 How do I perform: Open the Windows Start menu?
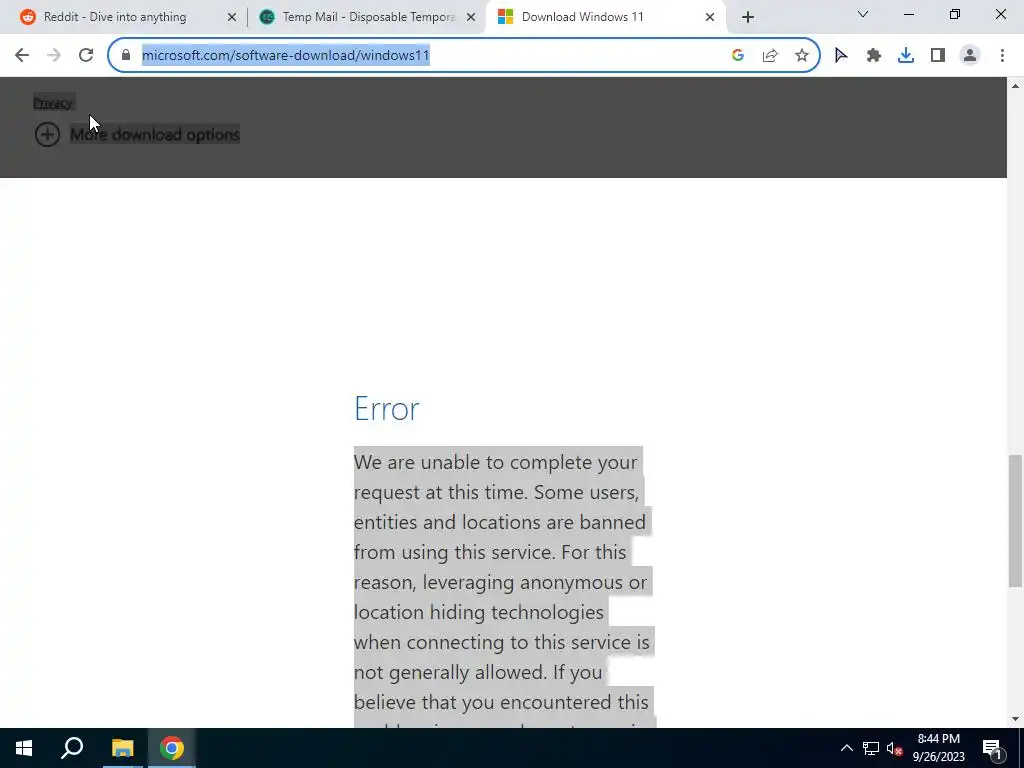point(24,748)
